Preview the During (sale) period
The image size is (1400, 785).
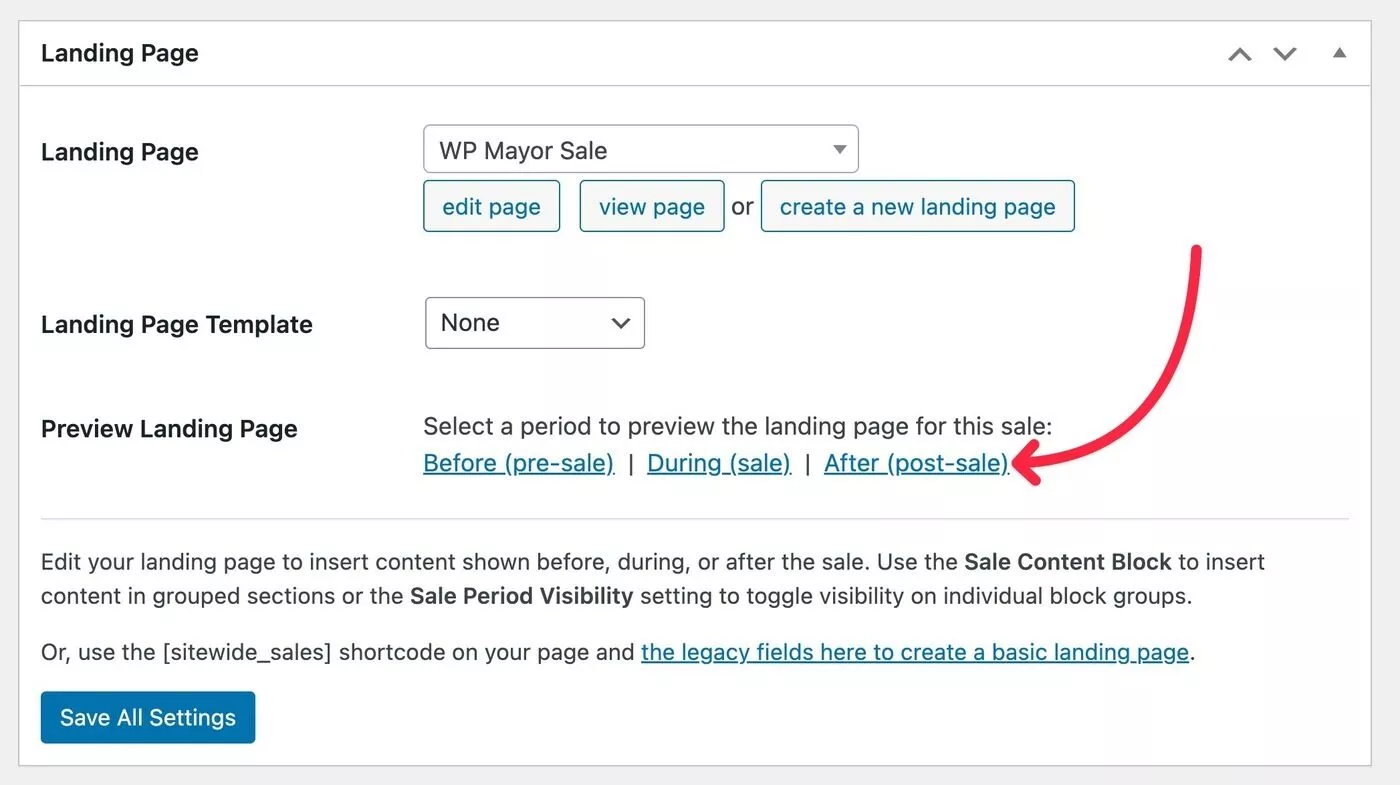click(x=719, y=463)
